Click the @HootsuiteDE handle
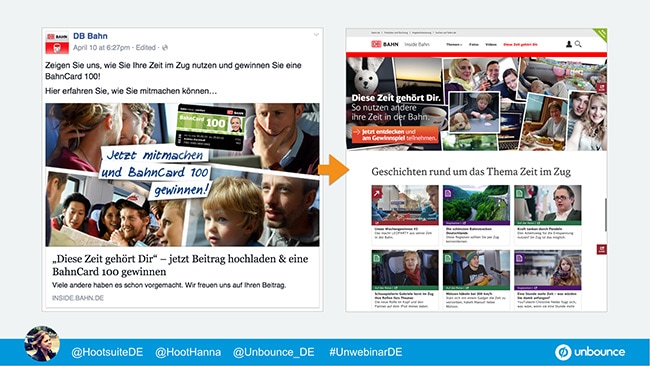 [x=107, y=352]
